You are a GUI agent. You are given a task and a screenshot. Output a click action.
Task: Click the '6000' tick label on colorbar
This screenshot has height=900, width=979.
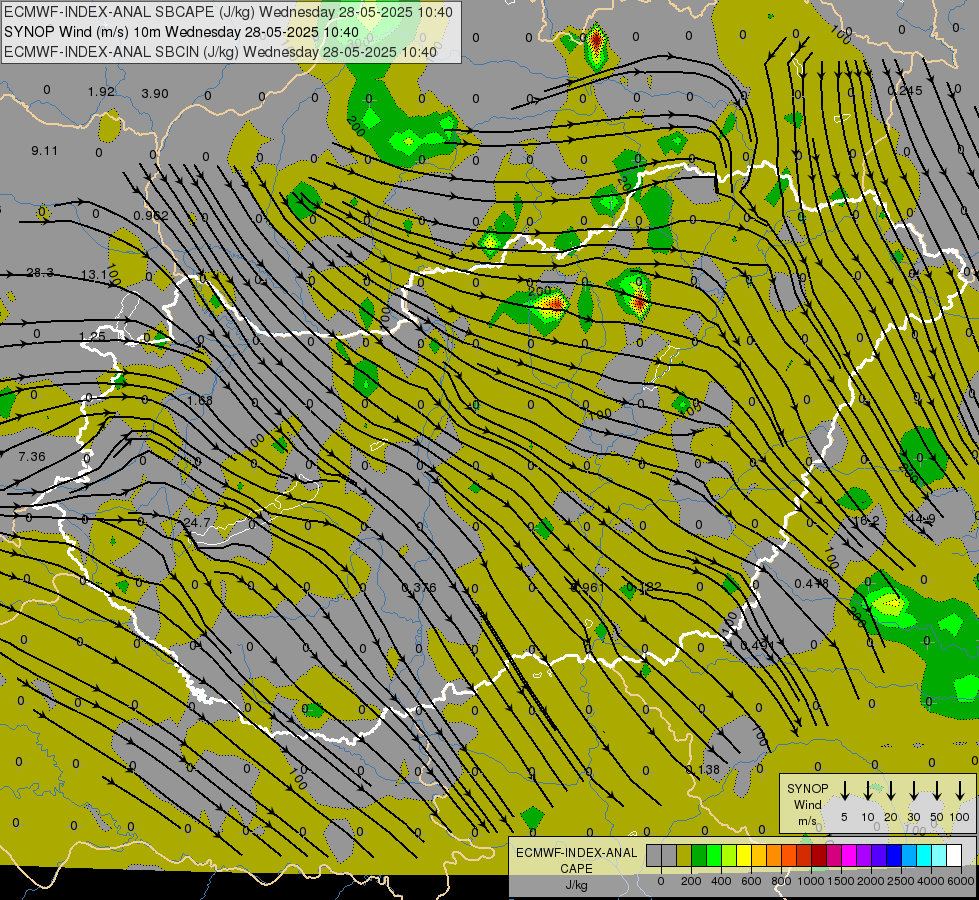coord(961,881)
